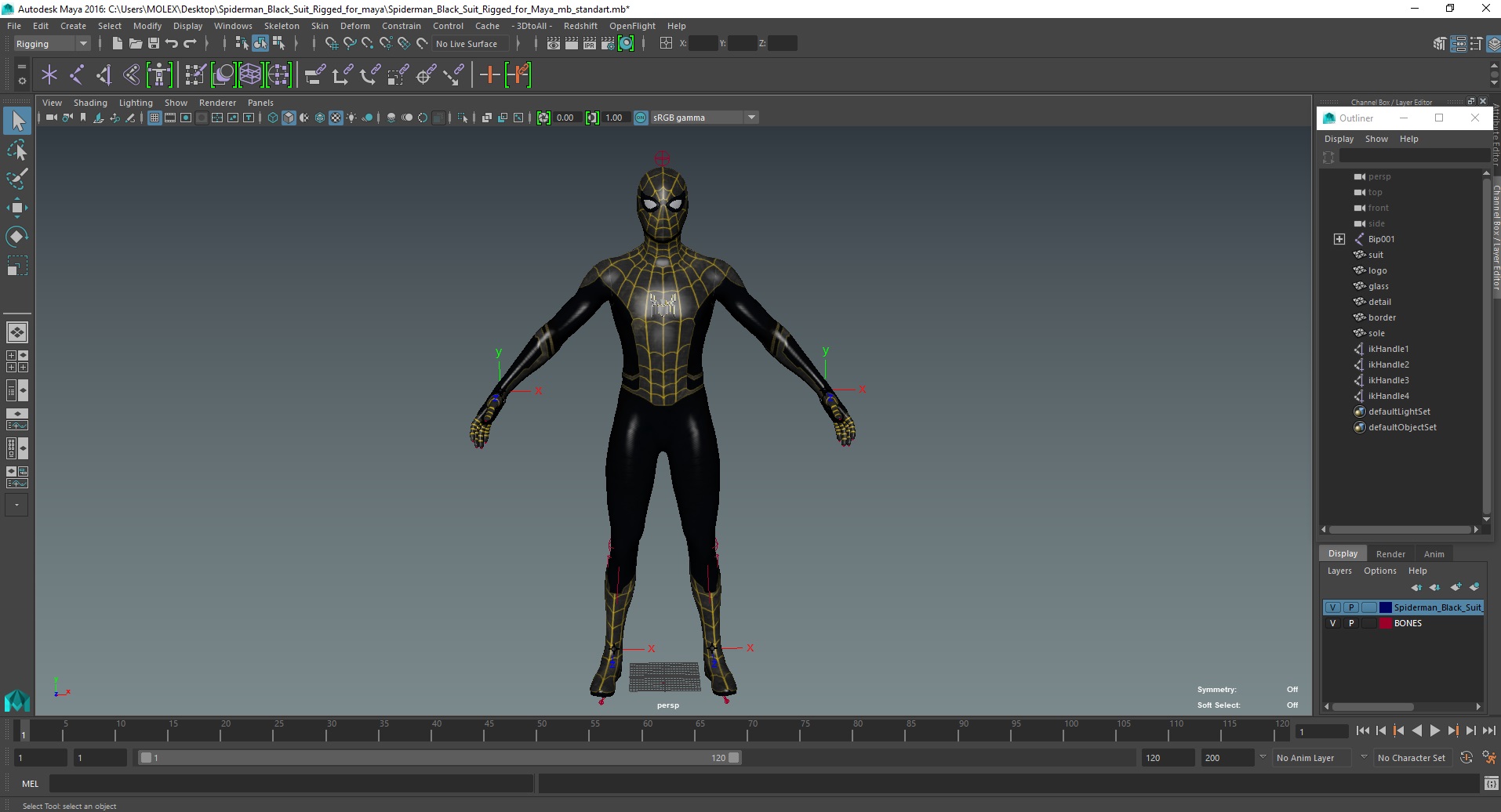Undo the last action using the arrow icon
The image size is (1501, 812).
[x=172, y=44]
